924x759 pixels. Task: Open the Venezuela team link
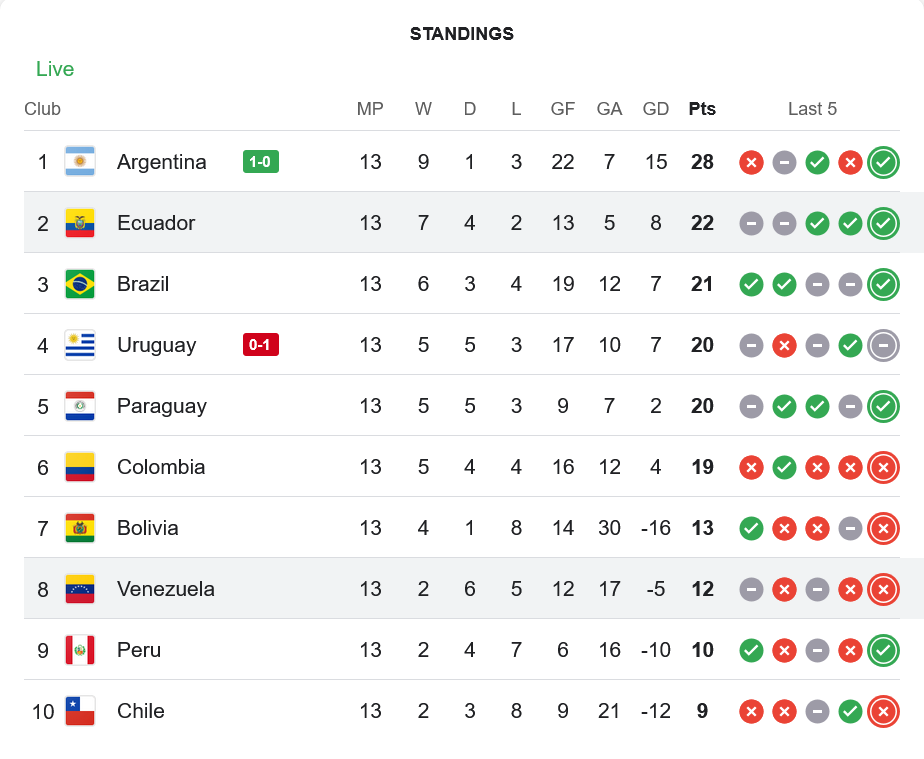(166, 589)
